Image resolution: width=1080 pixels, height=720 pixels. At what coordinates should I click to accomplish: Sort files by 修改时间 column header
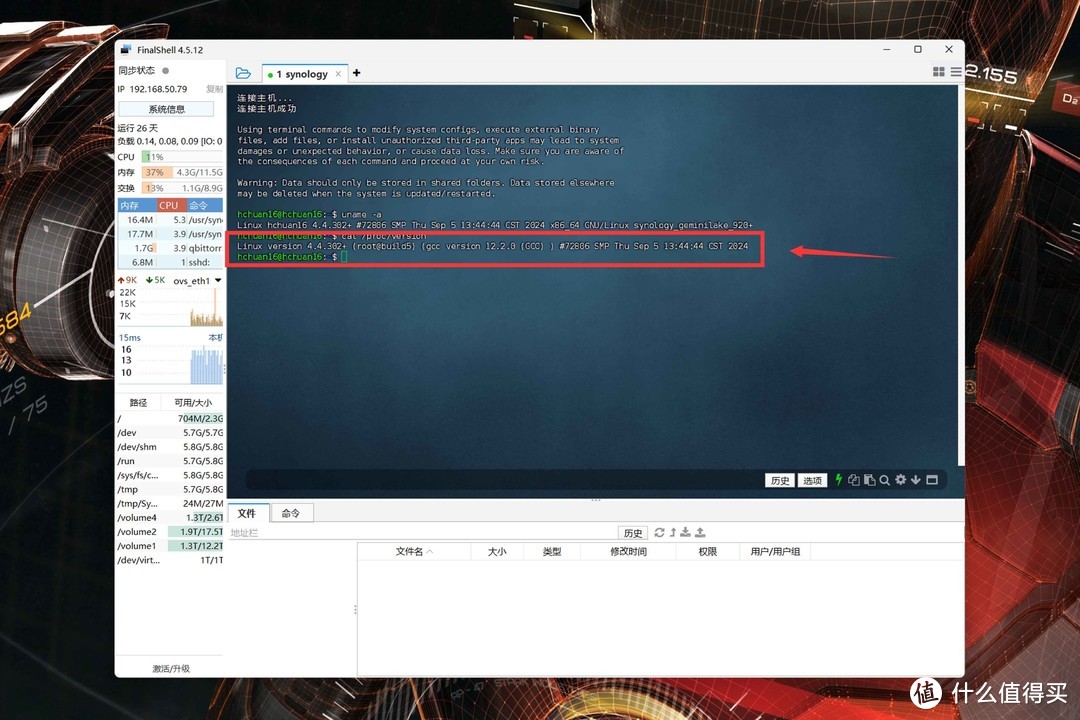[628, 551]
